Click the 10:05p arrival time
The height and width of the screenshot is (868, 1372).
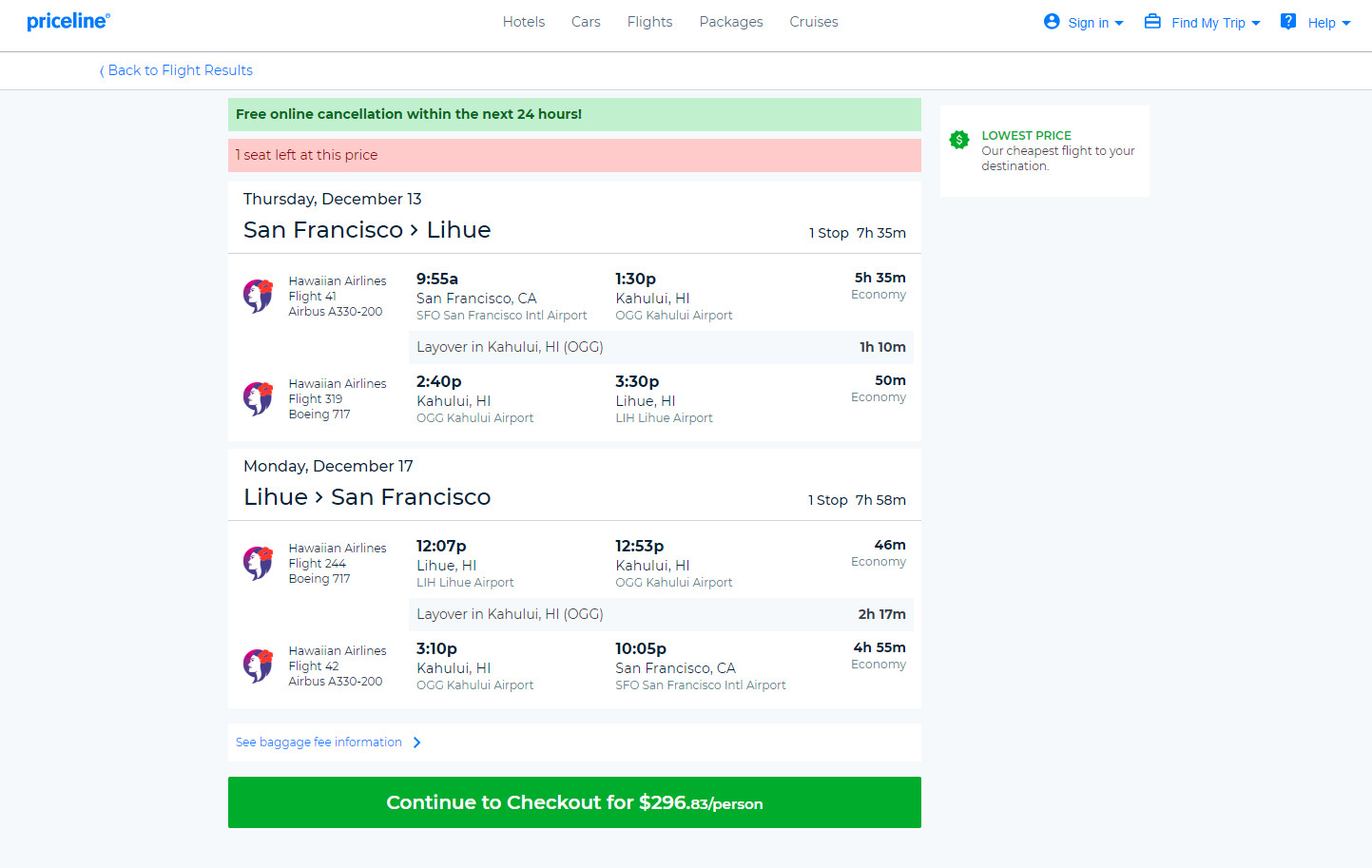coord(641,648)
